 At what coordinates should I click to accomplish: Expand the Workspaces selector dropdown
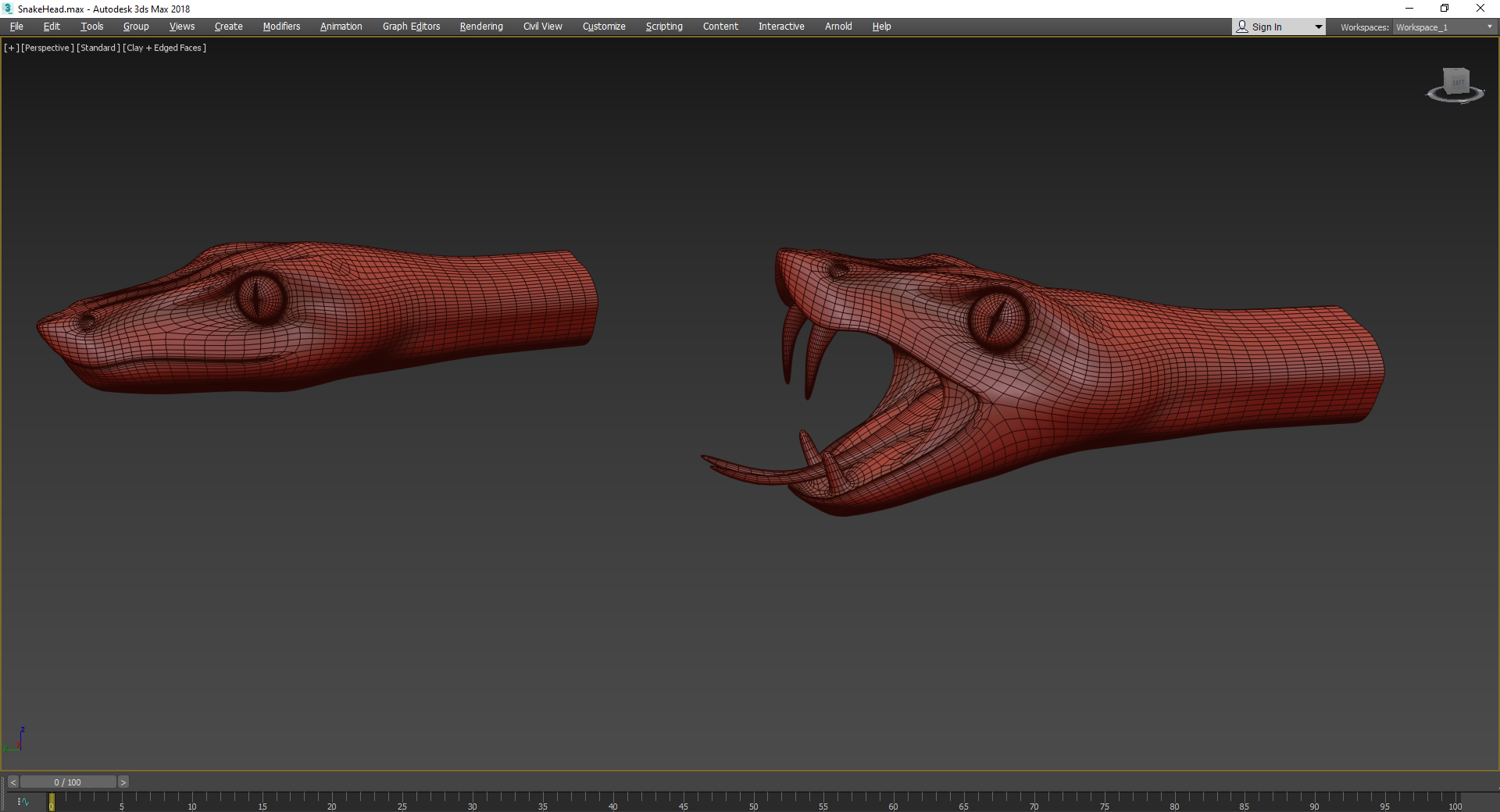tap(1444, 27)
